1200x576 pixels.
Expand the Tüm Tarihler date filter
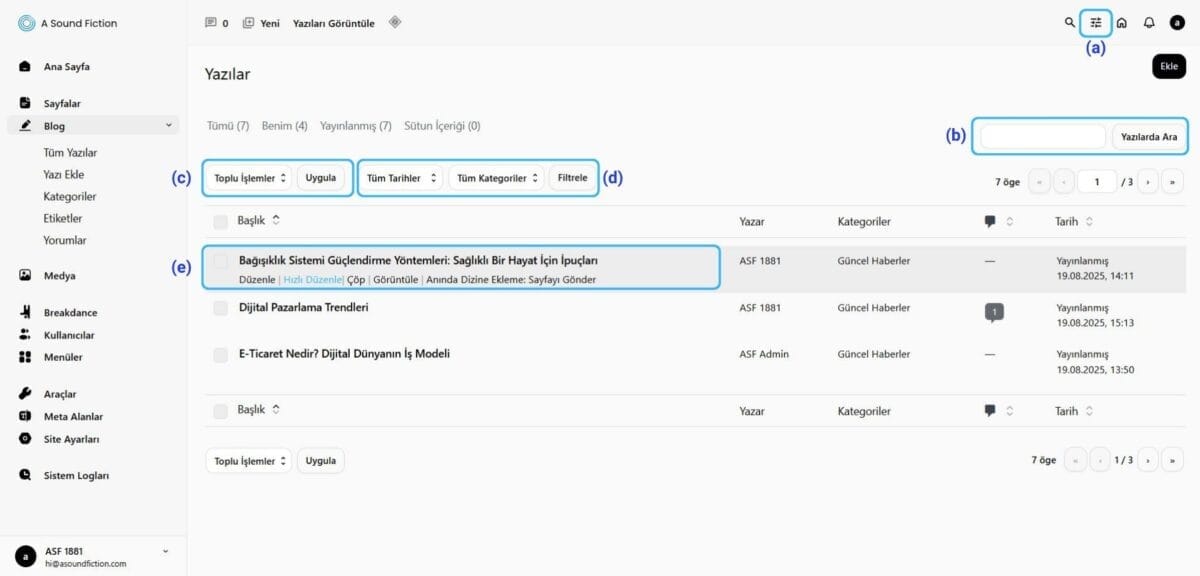[x=402, y=178]
